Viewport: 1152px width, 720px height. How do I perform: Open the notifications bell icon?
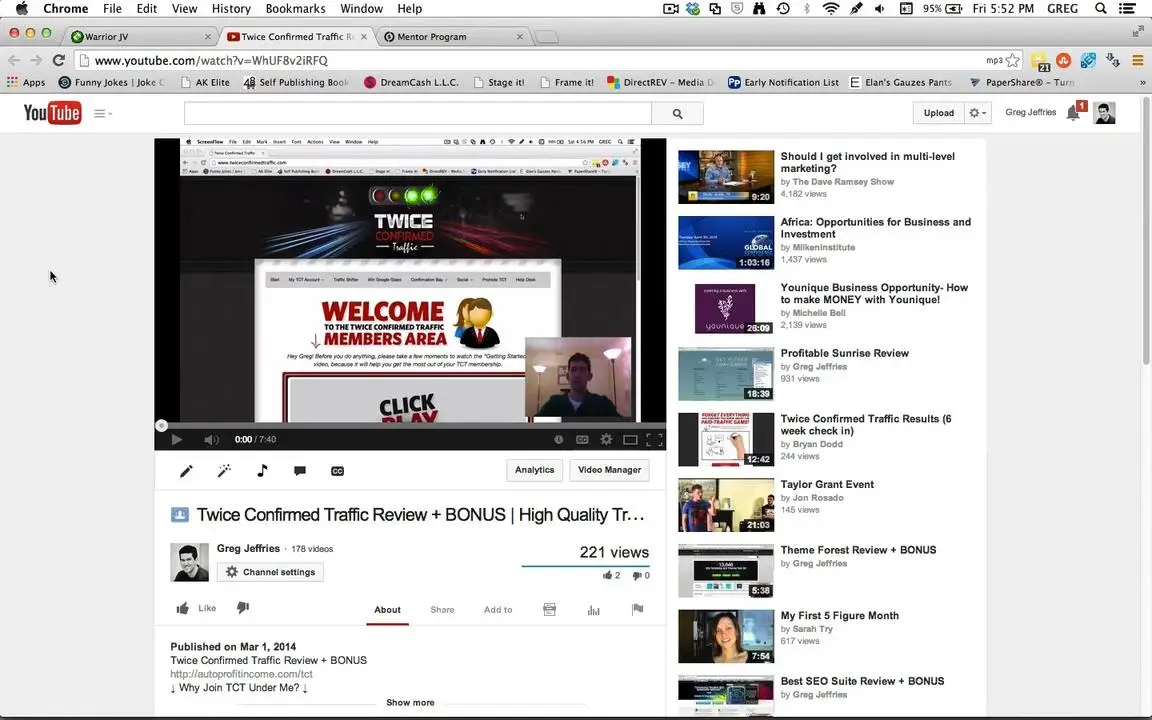(x=1074, y=112)
